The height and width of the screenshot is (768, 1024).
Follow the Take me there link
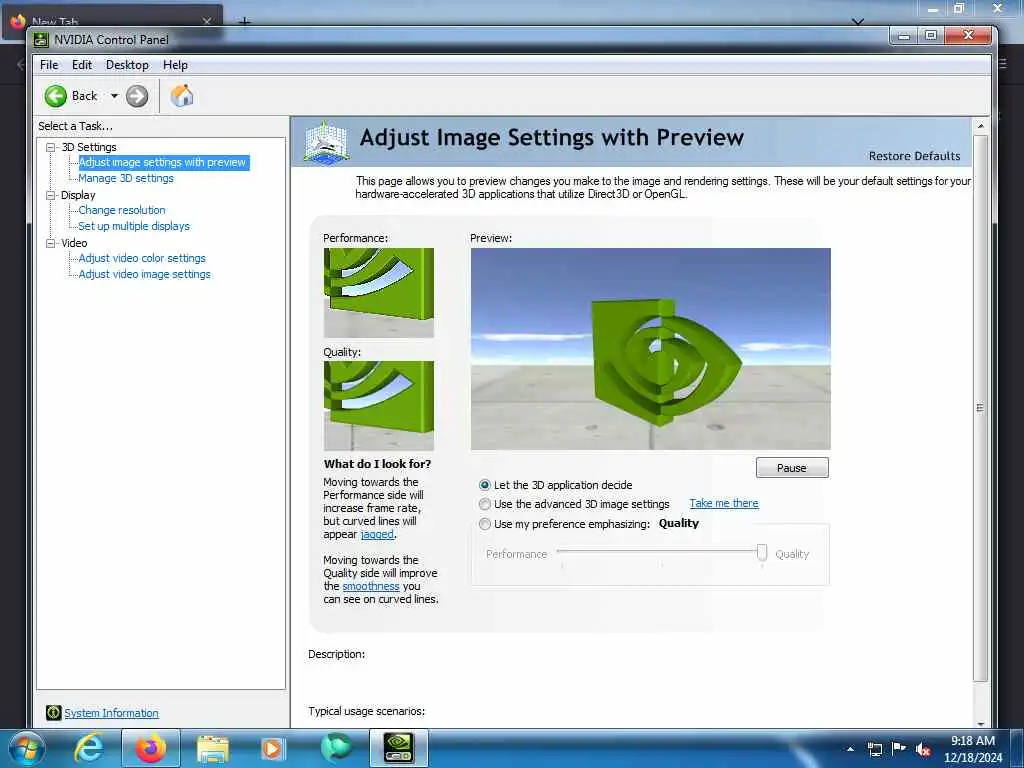tap(724, 503)
